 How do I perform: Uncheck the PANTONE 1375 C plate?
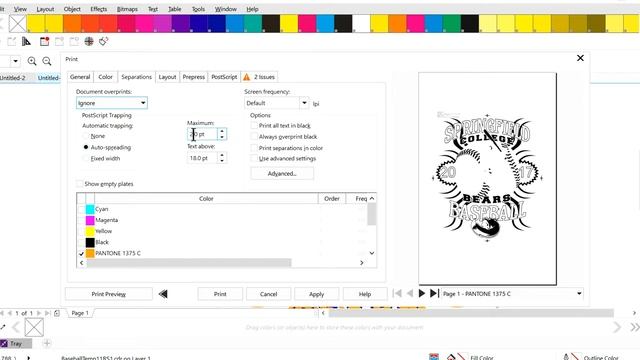click(81, 253)
